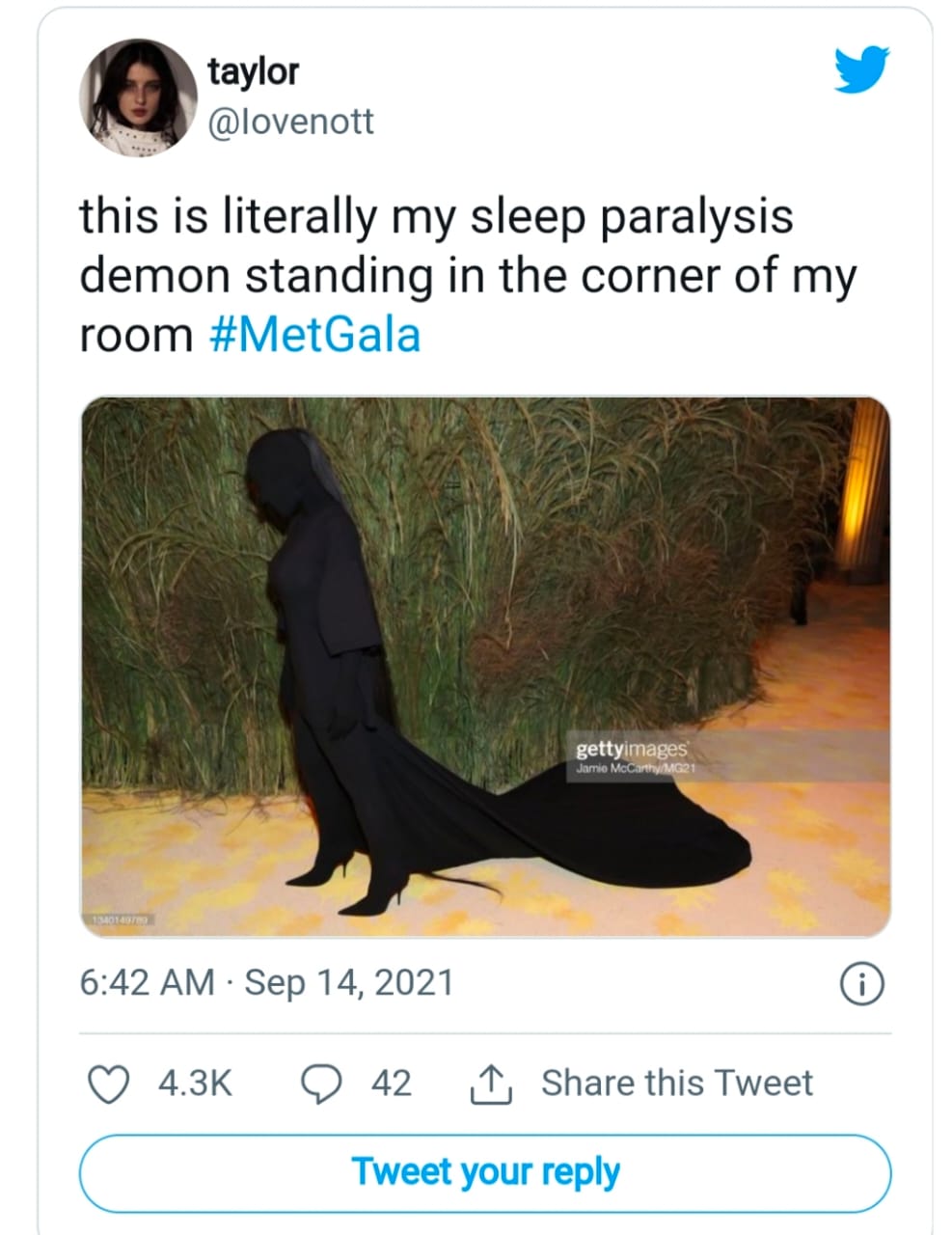Viewport: 952px width, 1235px height.
Task: Click the reply speech bubble icon
Action: [320, 1084]
